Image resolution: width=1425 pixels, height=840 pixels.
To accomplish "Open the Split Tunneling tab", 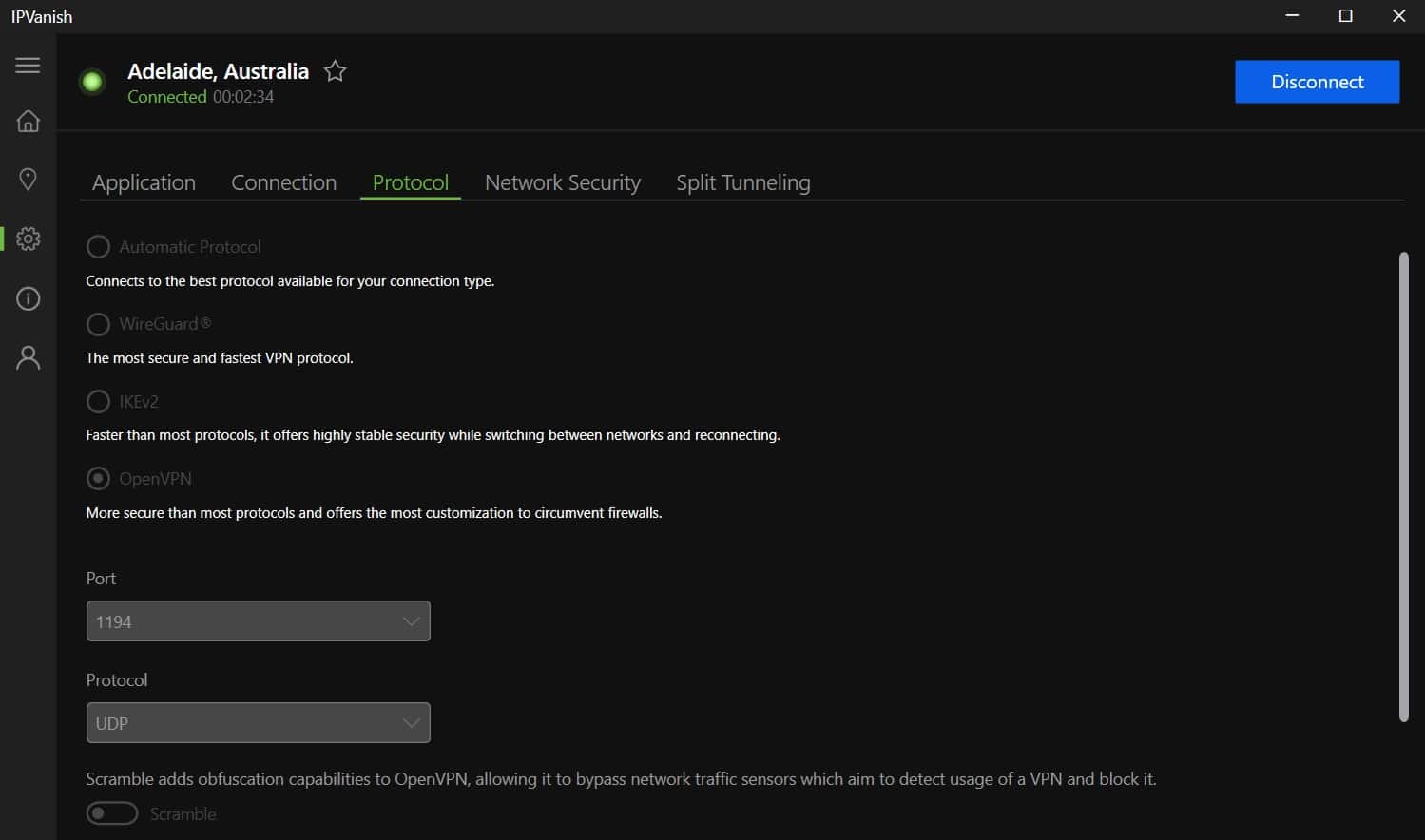I will [743, 182].
